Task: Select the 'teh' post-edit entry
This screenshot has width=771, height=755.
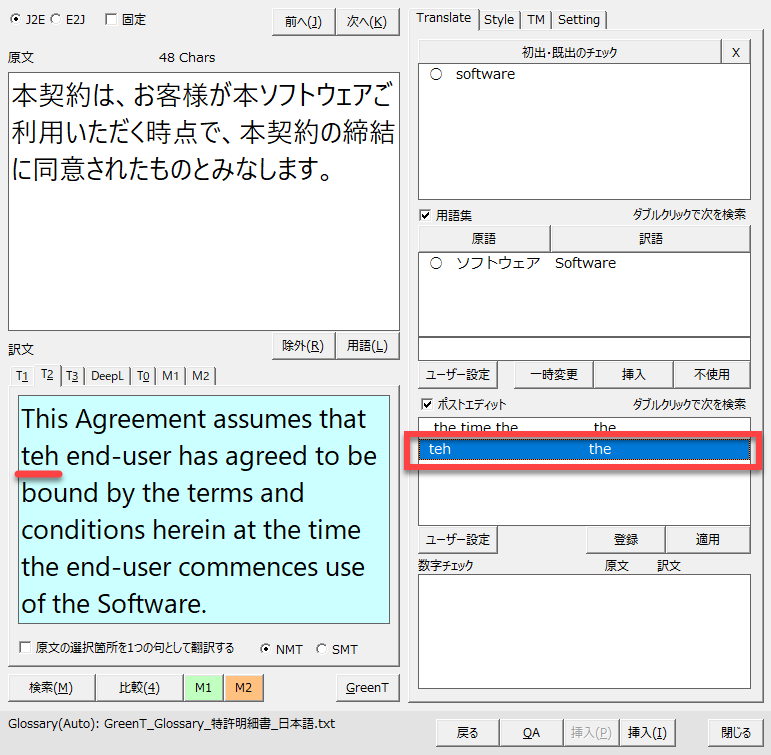Action: click(x=584, y=449)
